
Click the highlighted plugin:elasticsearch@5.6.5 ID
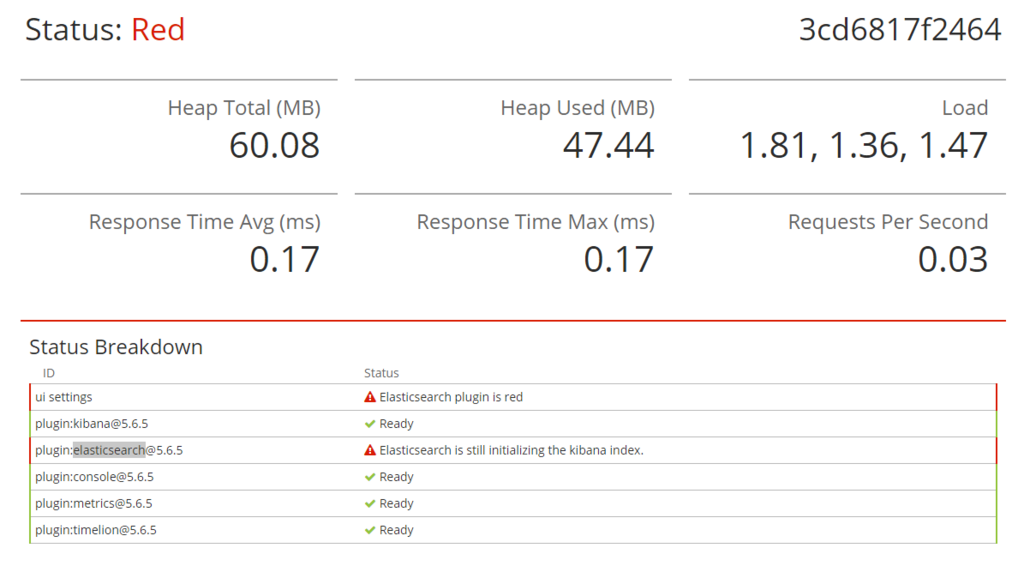[109, 450]
